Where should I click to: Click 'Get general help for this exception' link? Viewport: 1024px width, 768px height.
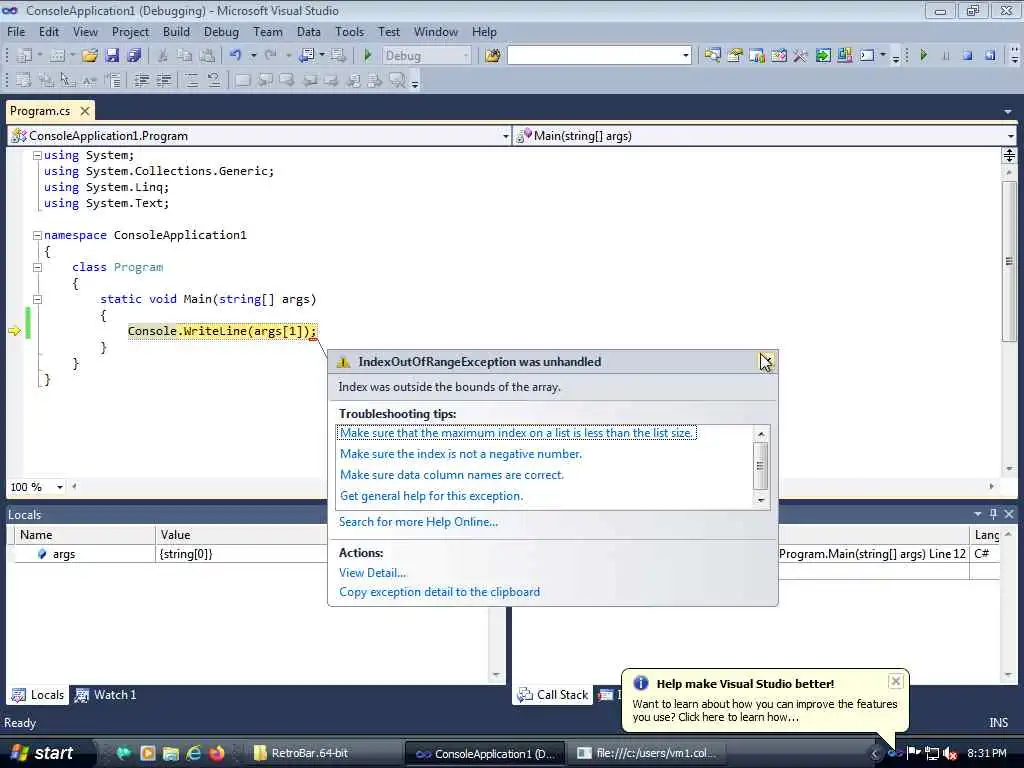(431, 496)
